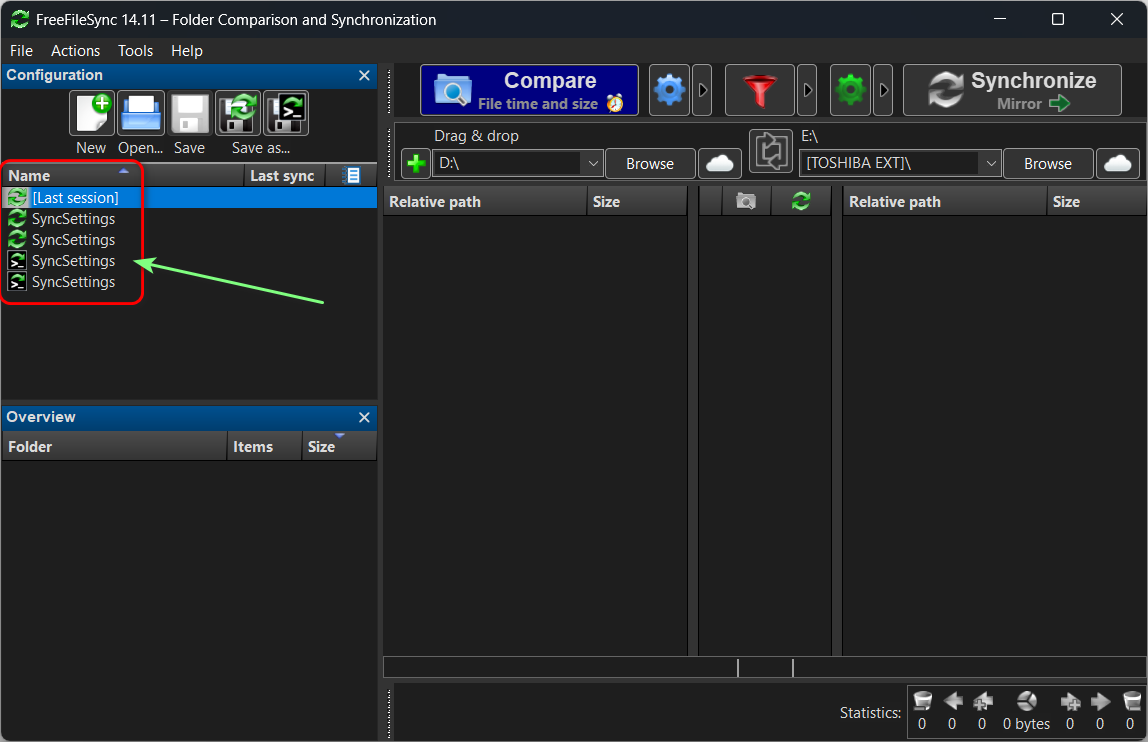1148x742 pixels.
Task: Open a saved configuration file
Action: (141, 114)
